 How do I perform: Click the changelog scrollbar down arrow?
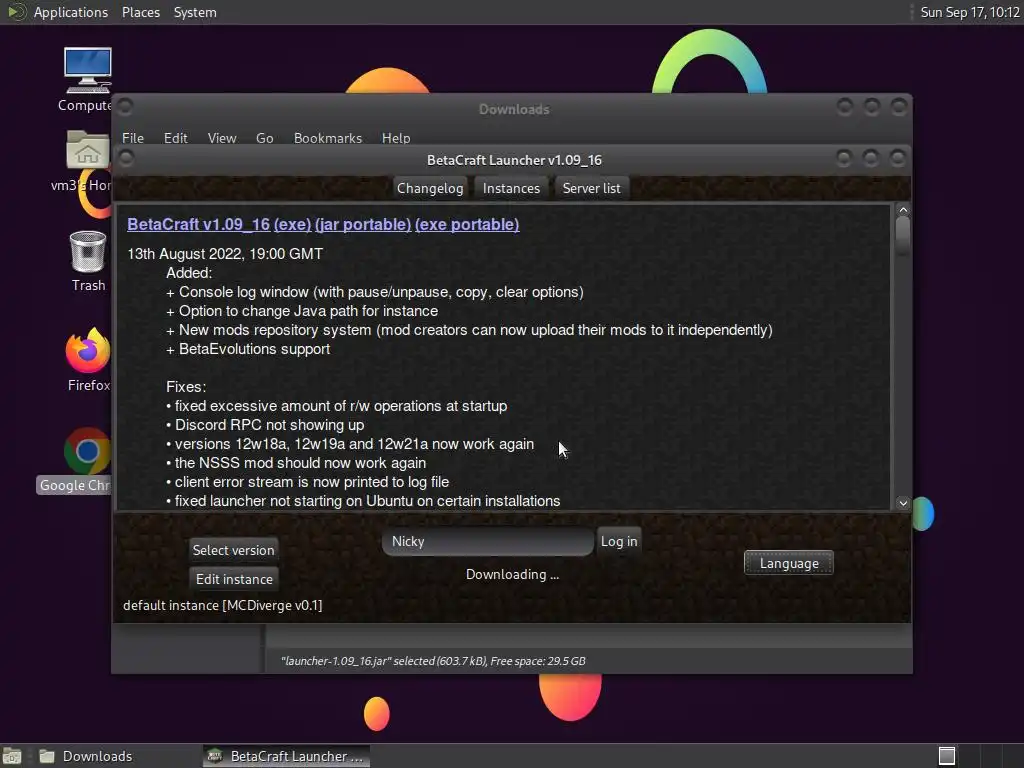[903, 502]
